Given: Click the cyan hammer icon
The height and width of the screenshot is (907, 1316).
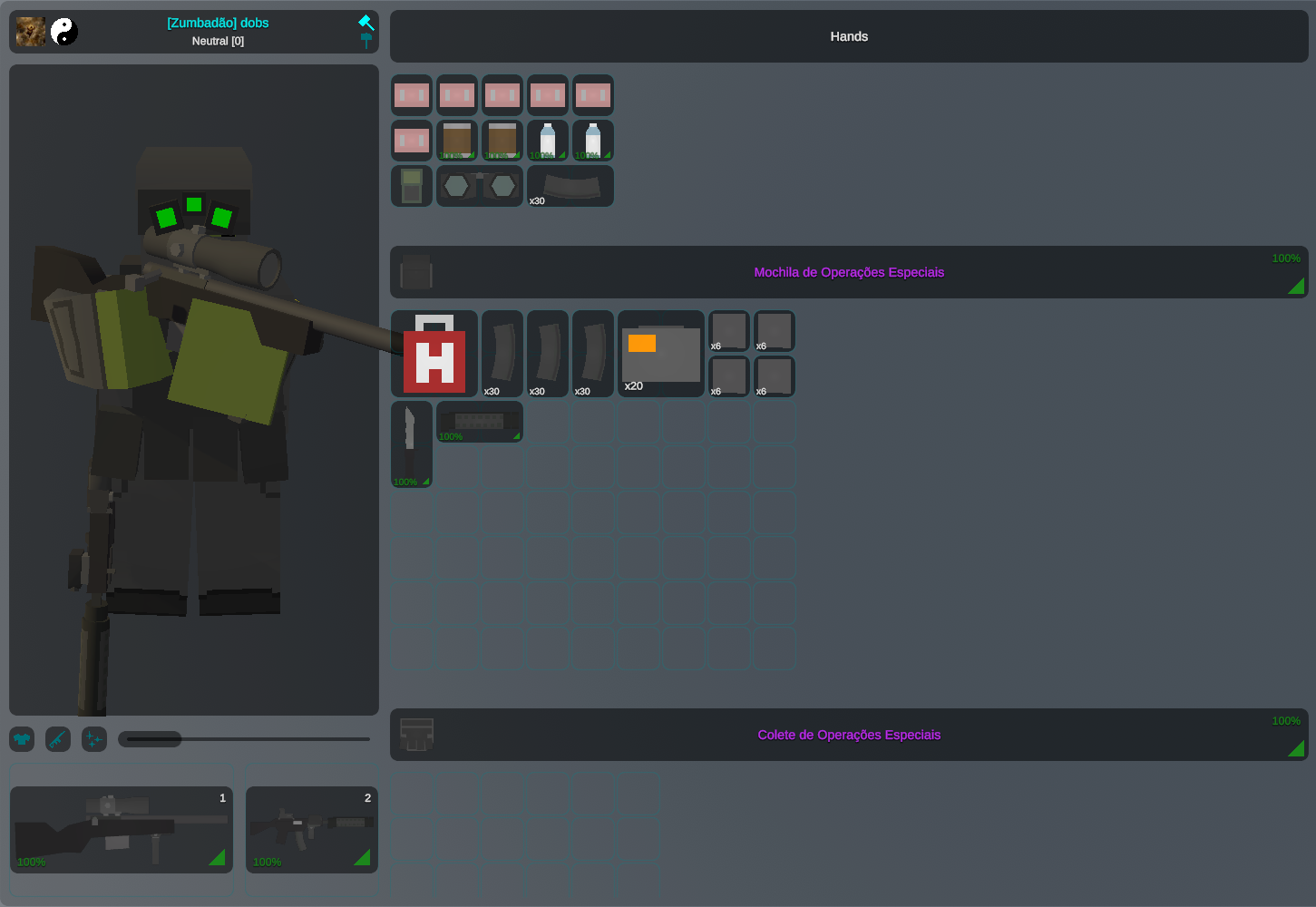Looking at the screenshot, I should click(x=366, y=22).
